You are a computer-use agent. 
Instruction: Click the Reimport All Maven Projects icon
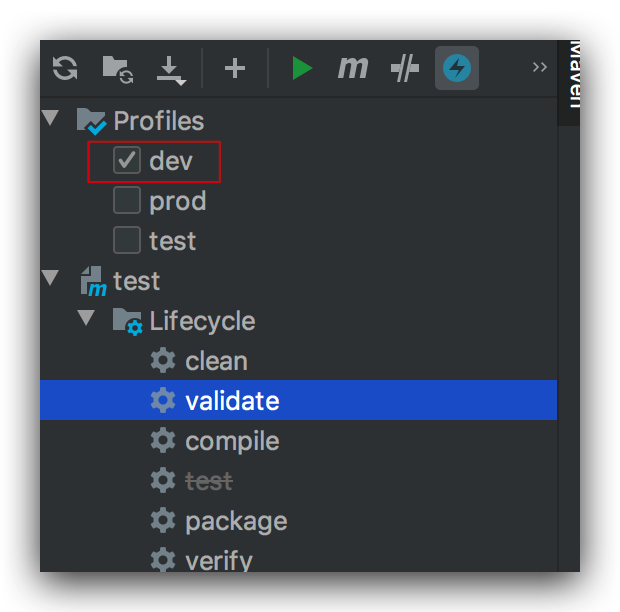click(x=65, y=68)
